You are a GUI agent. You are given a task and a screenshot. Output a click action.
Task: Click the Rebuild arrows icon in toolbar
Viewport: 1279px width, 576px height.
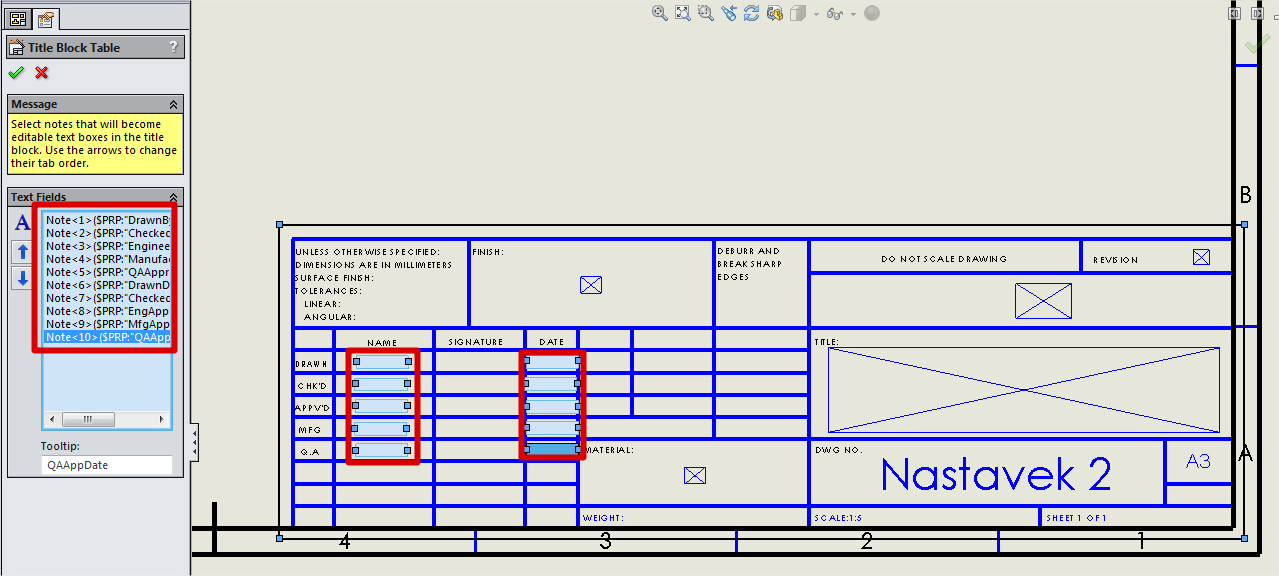coord(751,13)
